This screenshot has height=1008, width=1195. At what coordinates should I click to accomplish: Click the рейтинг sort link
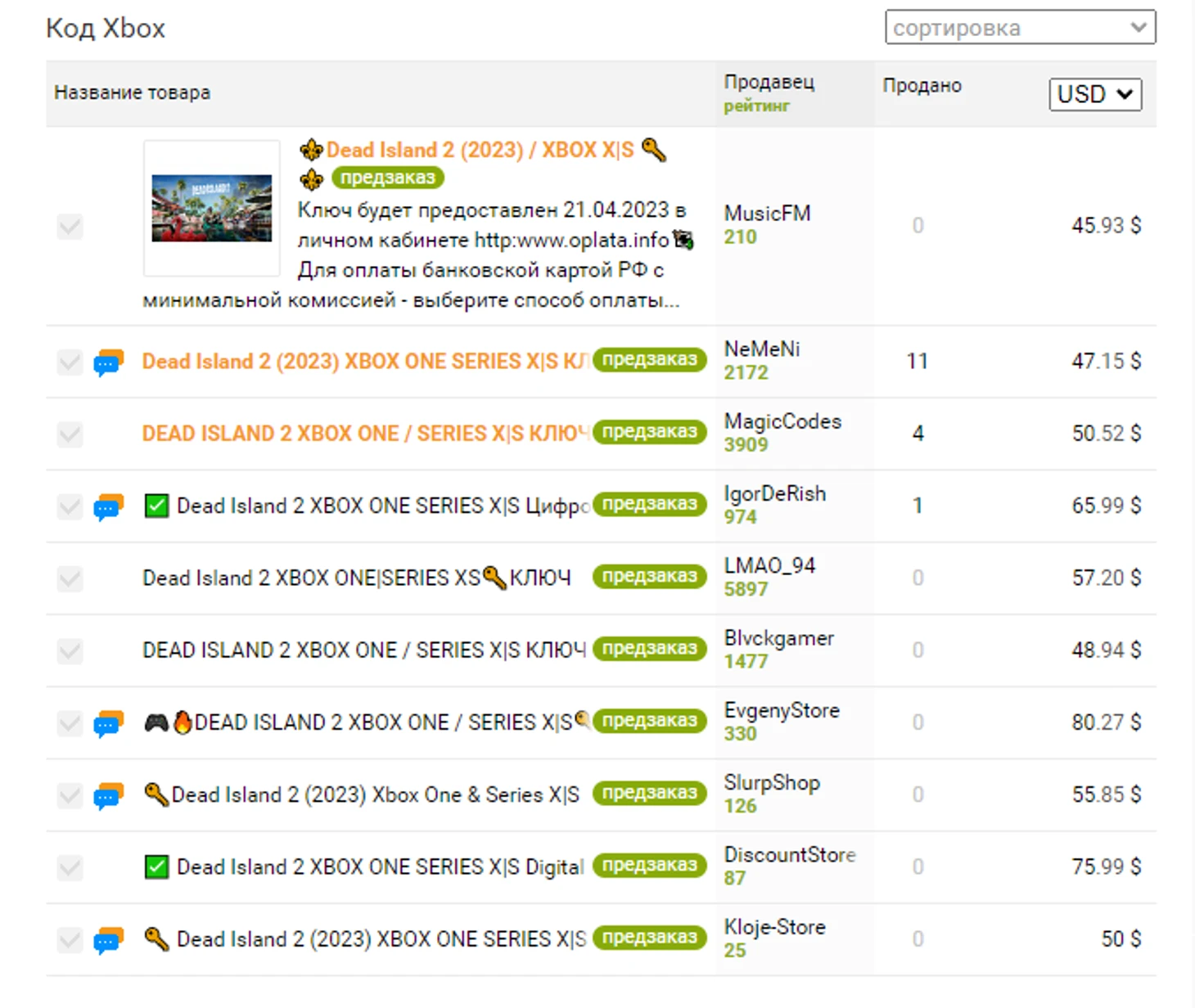756,106
